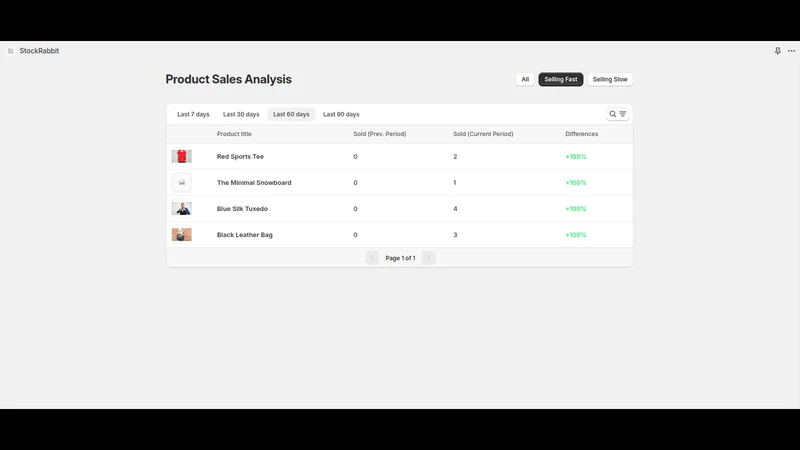Switch to Last 60 days tab
The width and height of the screenshot is (800, 450).
[x=291, y=114]
